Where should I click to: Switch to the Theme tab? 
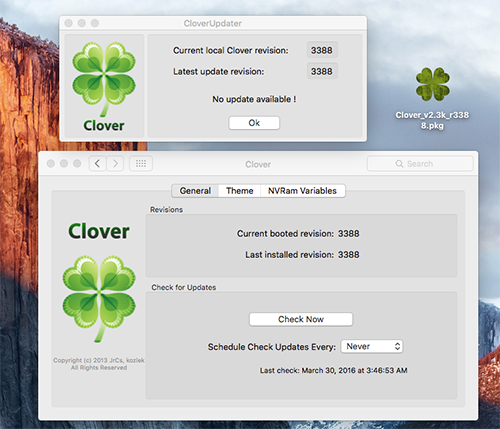239,191
